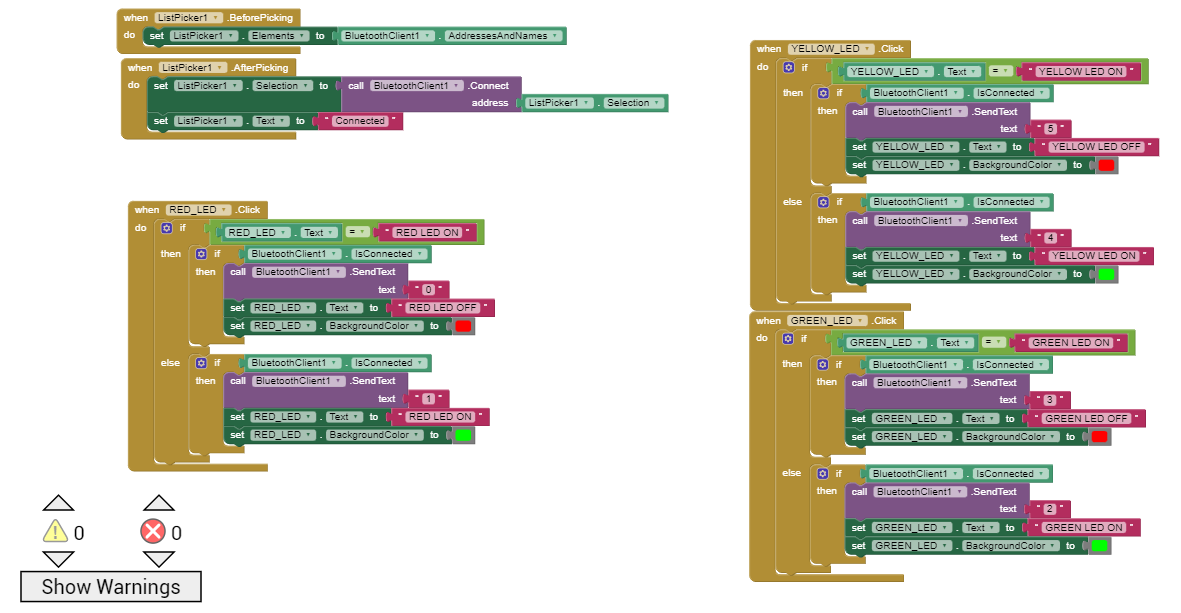Screen dimensions: 1181x613
Task: Open the AddressesAndNames property dropdown
Action: coord(503,35)
